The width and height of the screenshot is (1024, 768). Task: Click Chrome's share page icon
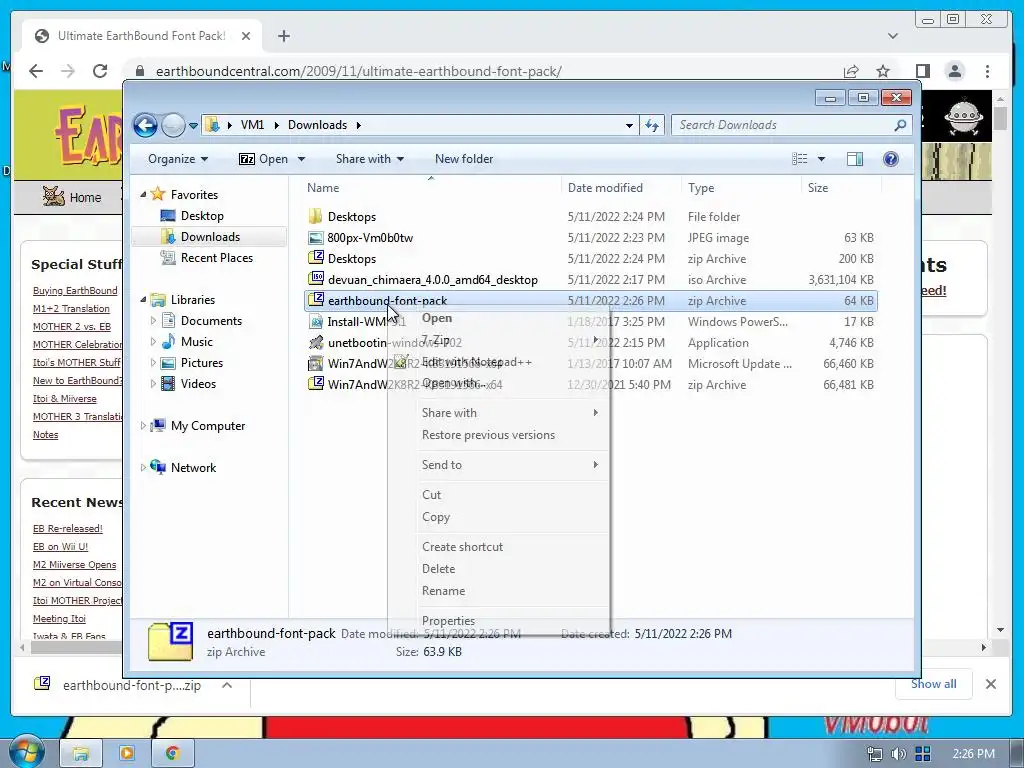(850, 71)
